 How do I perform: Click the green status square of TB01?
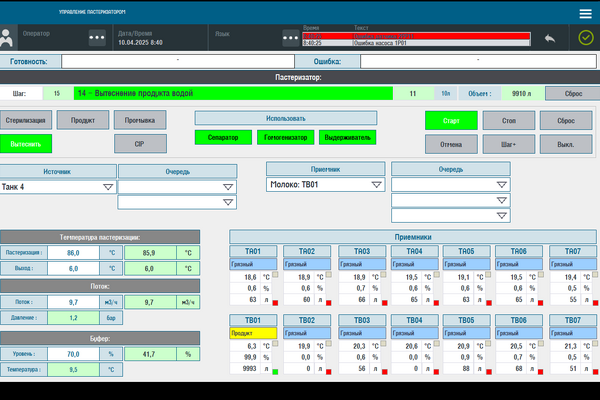(x=275, y=372)
